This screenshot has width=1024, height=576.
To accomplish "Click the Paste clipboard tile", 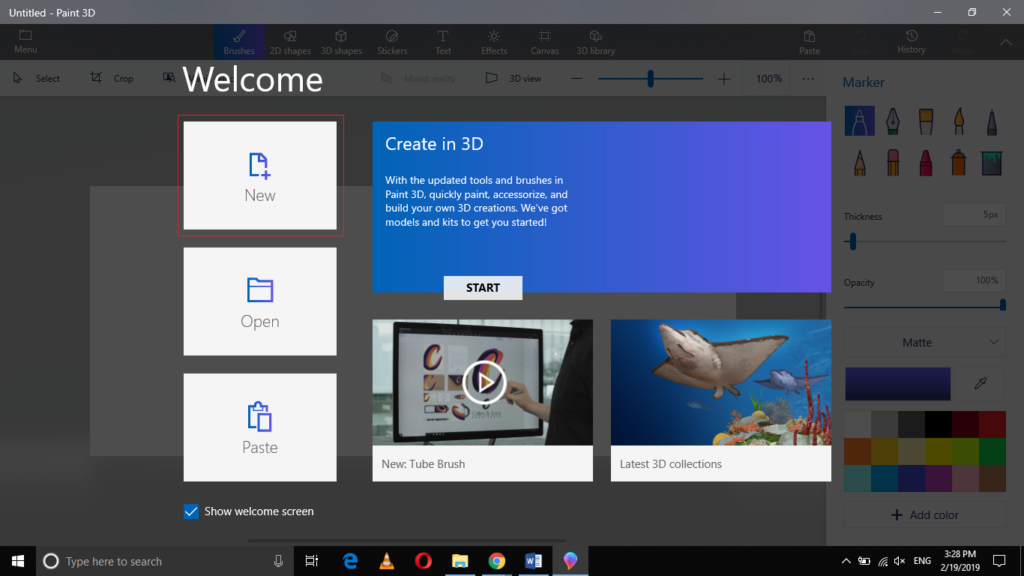I will [260, 427].
